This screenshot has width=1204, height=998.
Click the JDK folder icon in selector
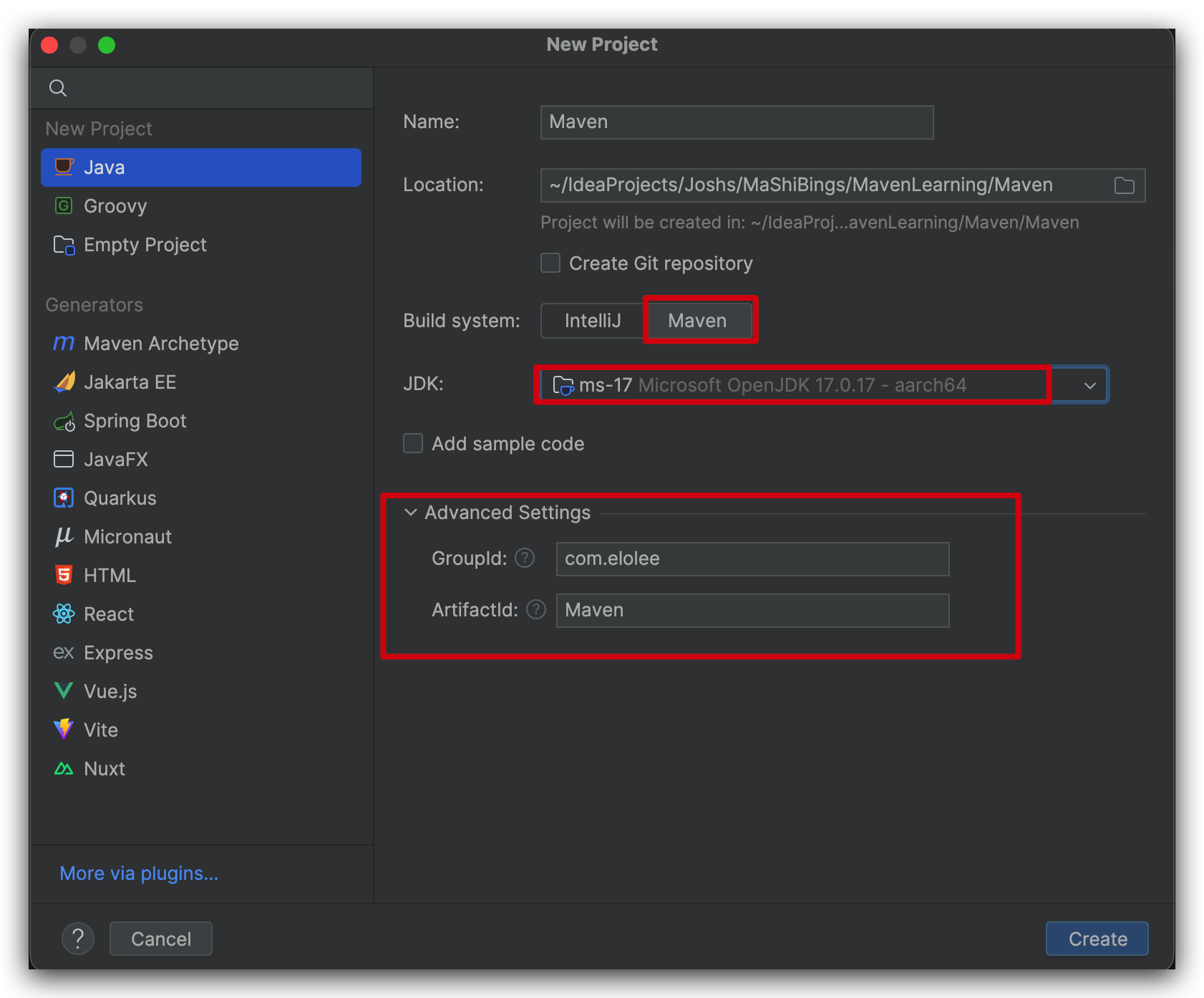tap(563, 385)
